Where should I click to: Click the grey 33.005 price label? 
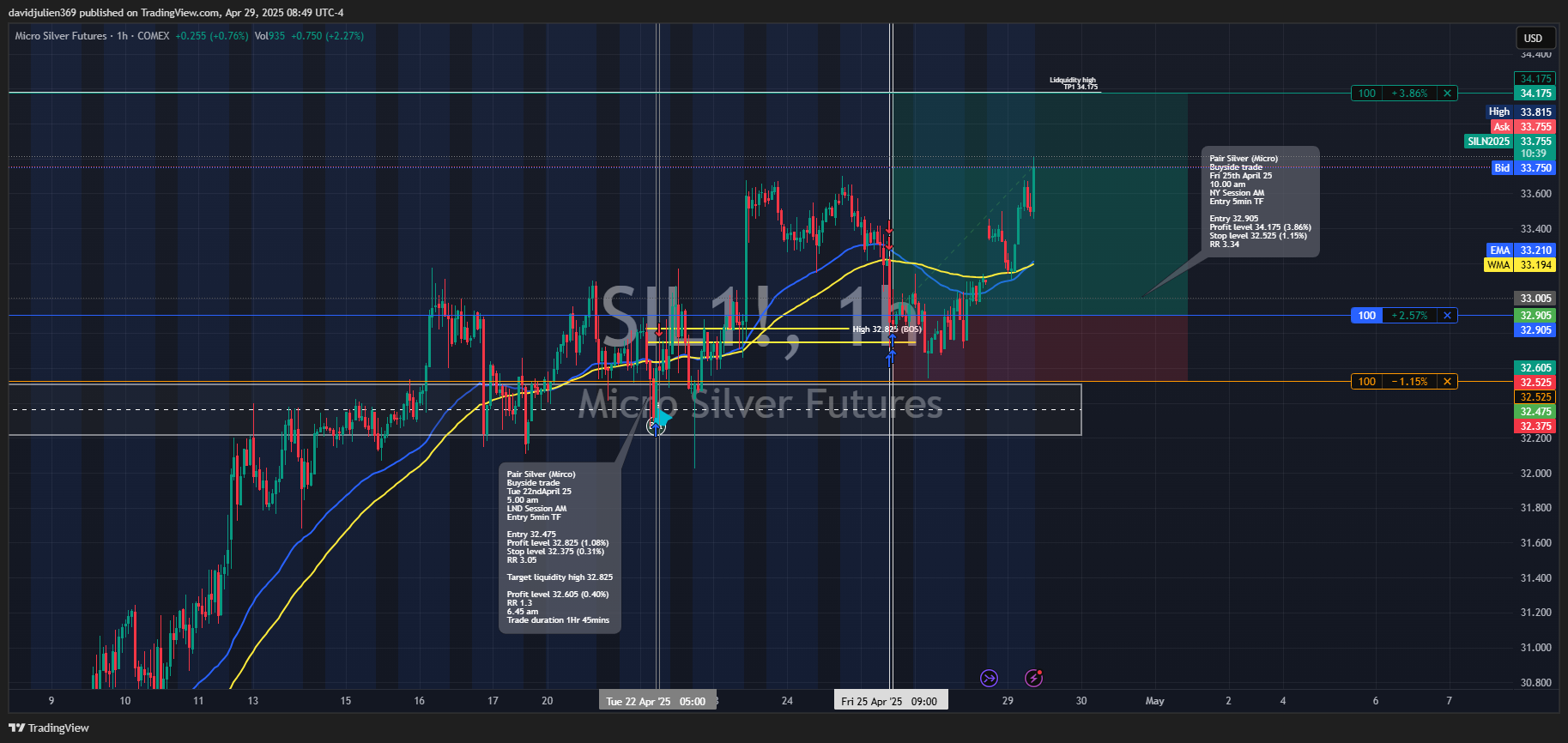[1535, 299]
